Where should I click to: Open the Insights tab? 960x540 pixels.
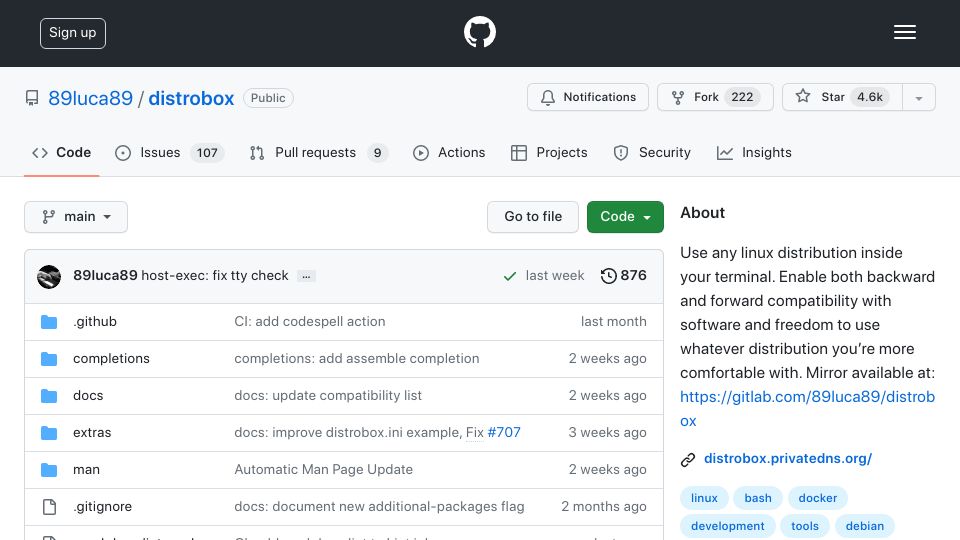754,152
